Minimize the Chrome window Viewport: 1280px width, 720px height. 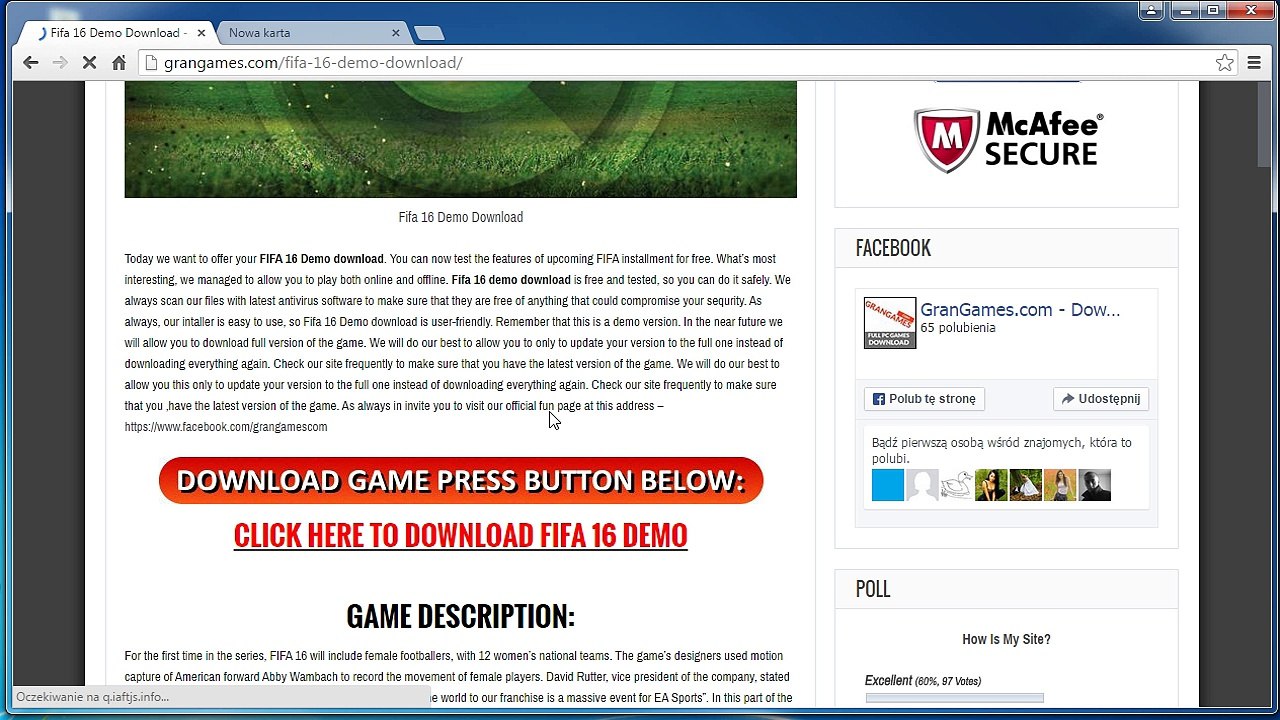1184,10
